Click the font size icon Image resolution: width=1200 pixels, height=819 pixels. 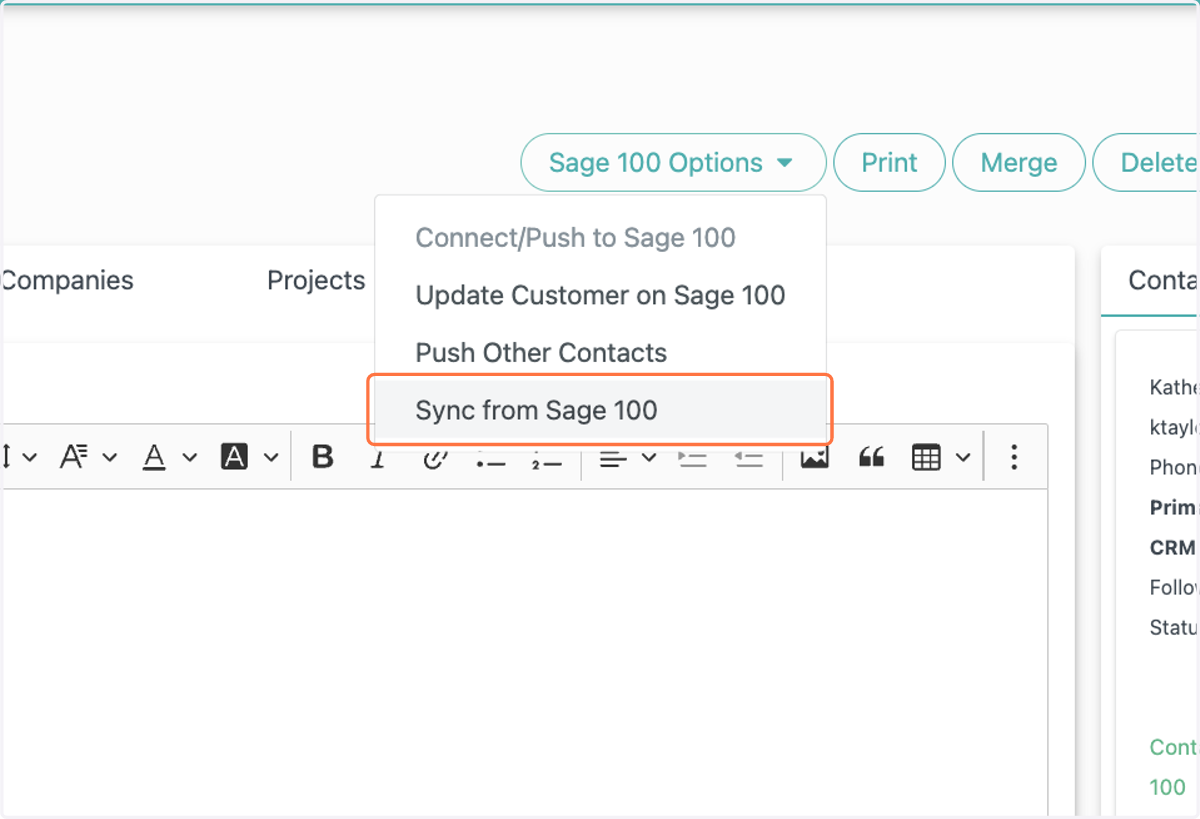tap(74, 457)
